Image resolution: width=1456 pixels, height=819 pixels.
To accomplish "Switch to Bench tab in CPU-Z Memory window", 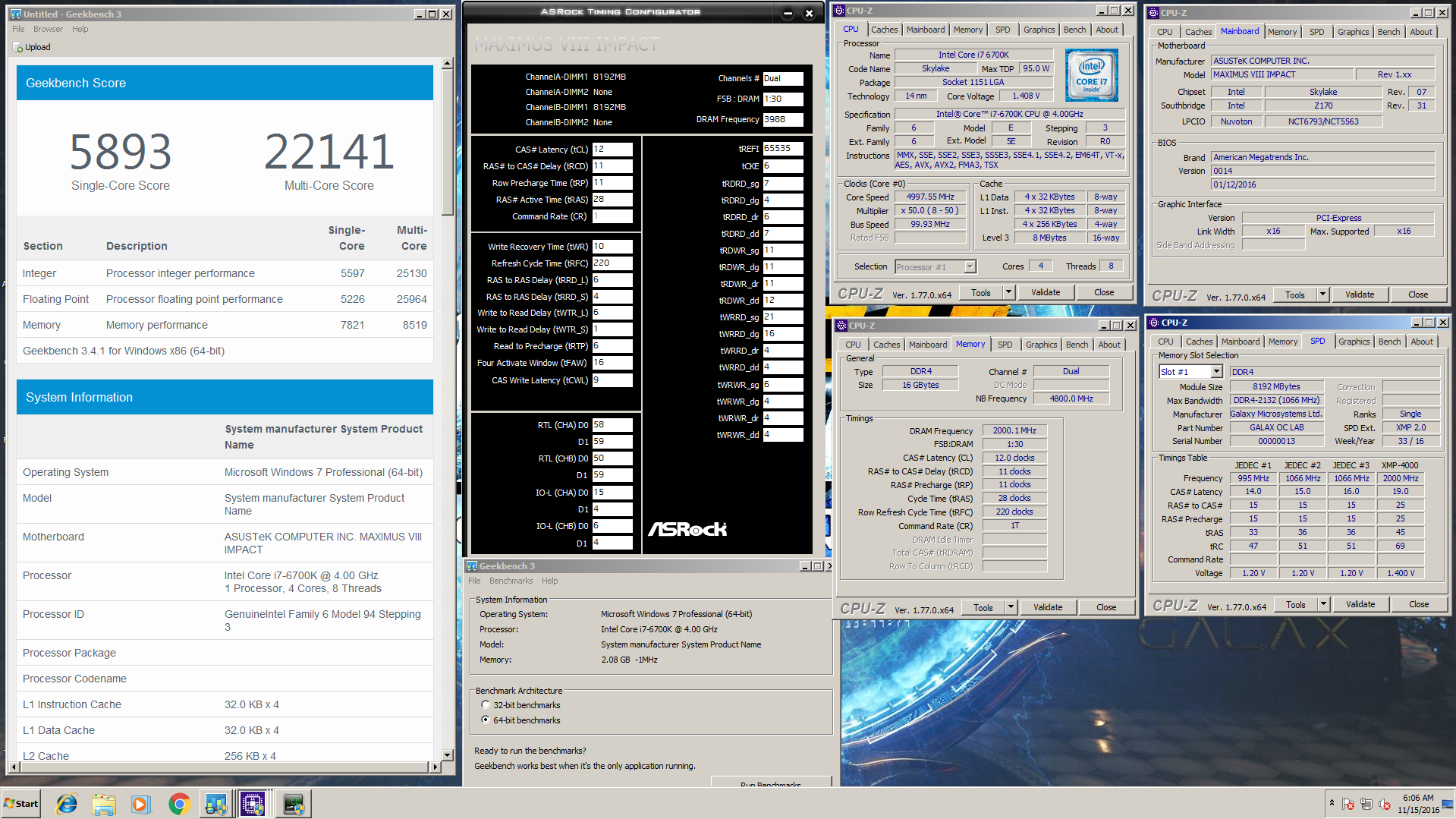I will coord(1077,345).
